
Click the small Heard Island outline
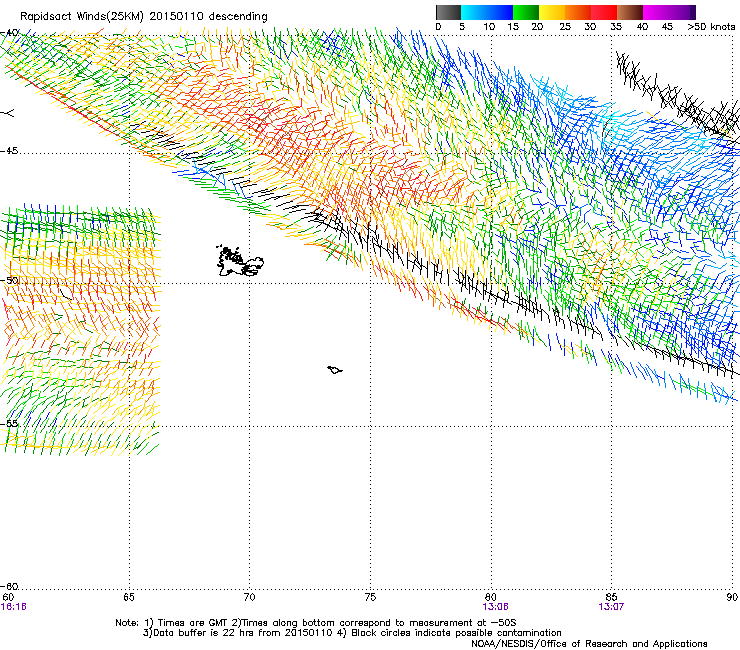(x=335, y=370)
